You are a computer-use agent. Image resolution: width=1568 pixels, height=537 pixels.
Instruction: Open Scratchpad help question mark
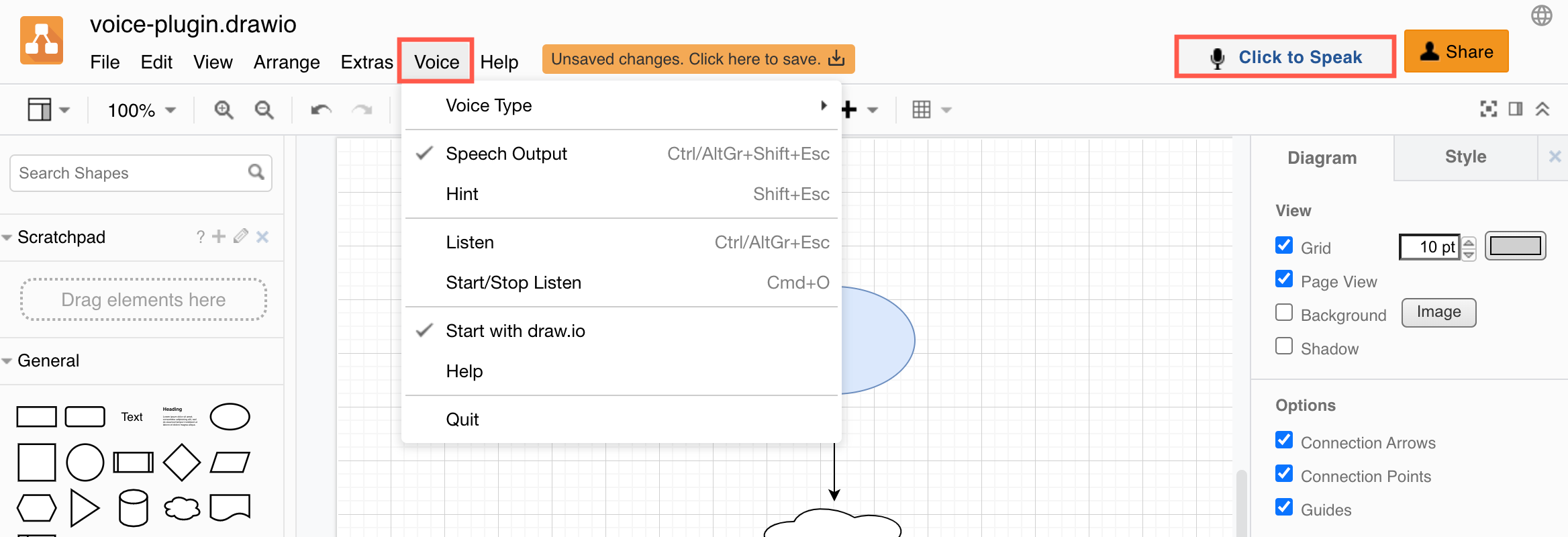200,237
